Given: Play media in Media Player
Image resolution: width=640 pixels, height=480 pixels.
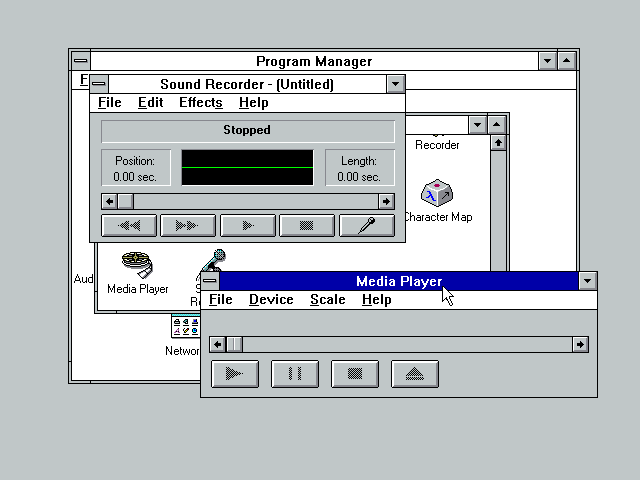Looking at the screenshot, I should click(235, 373).
